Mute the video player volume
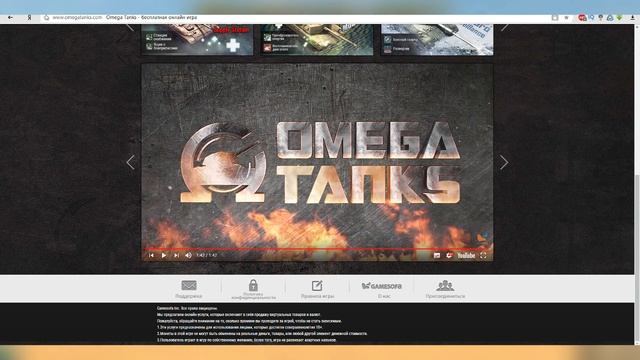The image size is (640, 360). pyautogui.click(x=188, y=256)
